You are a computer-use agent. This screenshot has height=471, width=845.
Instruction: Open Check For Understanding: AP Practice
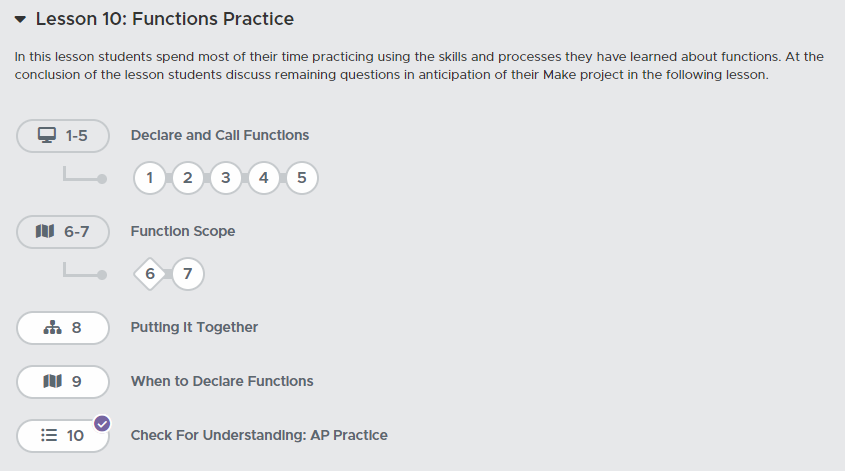[258, 436]
